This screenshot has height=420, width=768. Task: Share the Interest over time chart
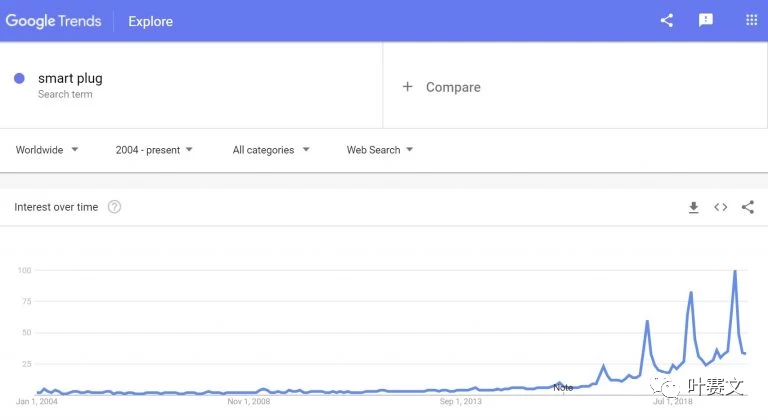point(748,207)
